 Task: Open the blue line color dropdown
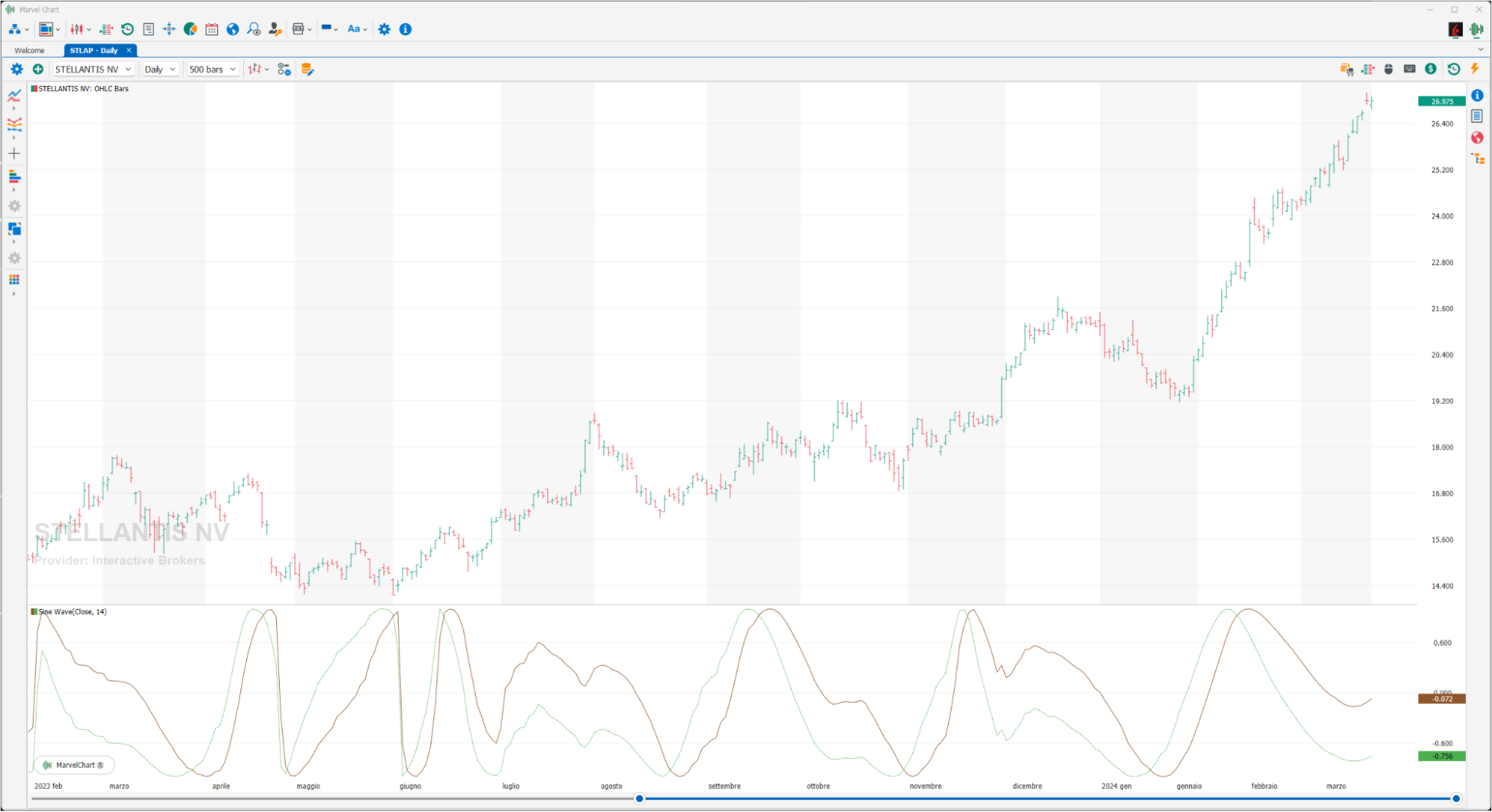tap(329, 29)
